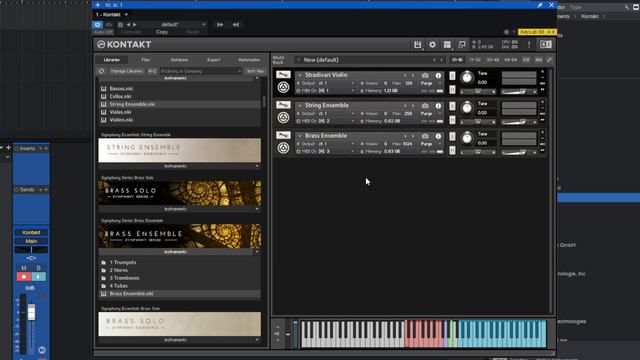Minimize the multi rack header with corner icon
The height and width of the screenshot is (360, 640).
[549, 60]
